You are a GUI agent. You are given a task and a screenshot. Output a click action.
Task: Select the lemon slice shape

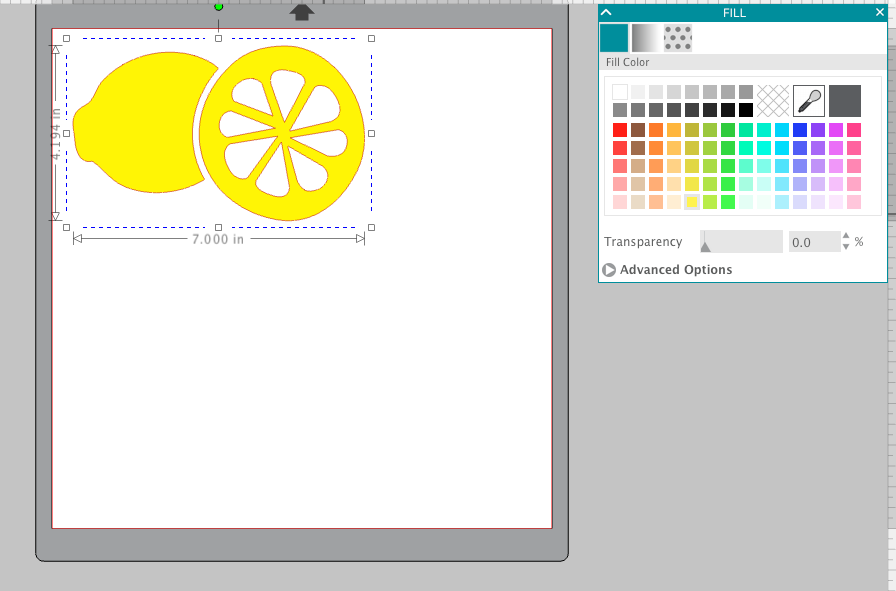(x=282, y=133)
